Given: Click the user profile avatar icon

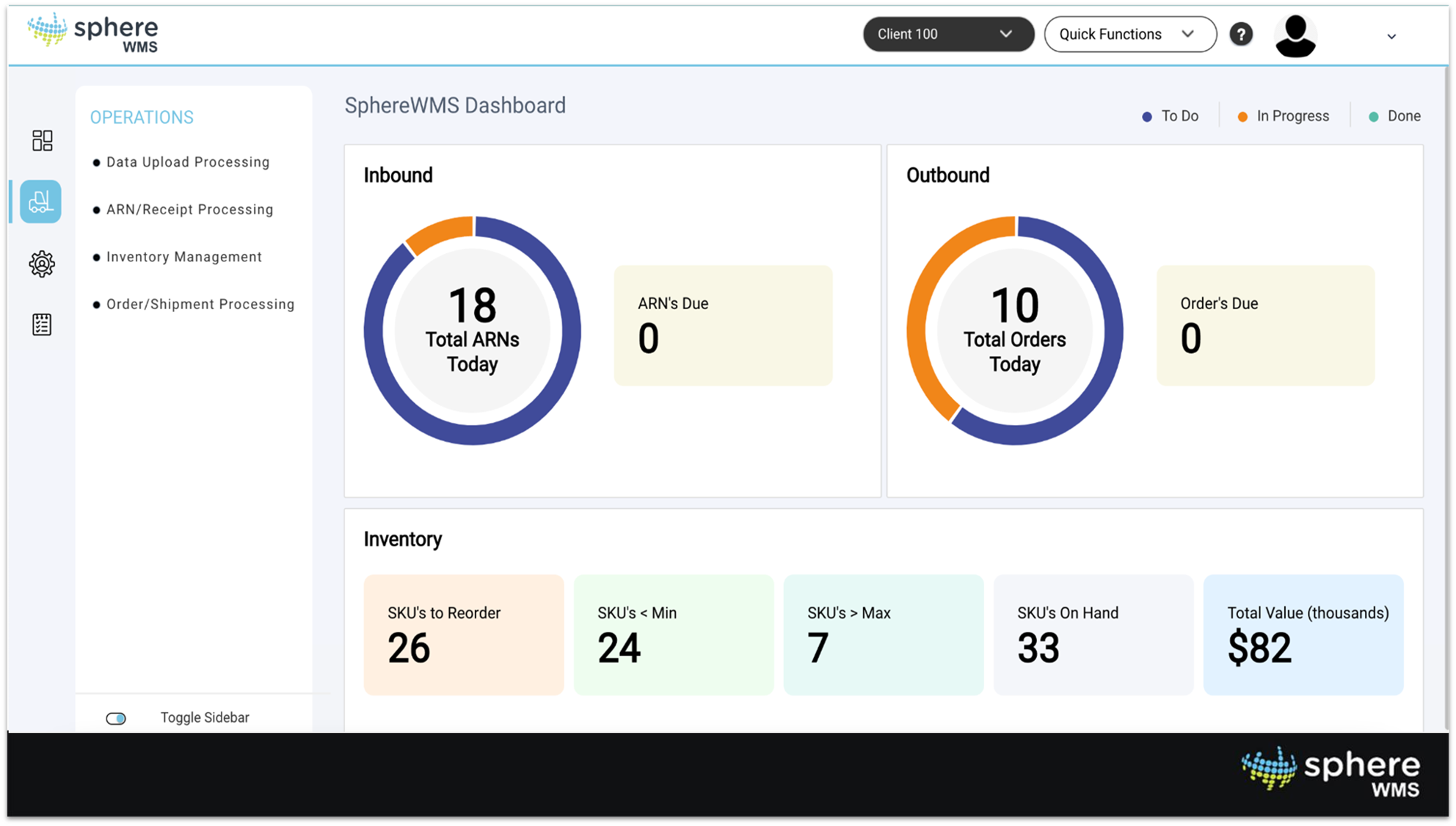Looking at the screenshot, I should click(1296, 34).
